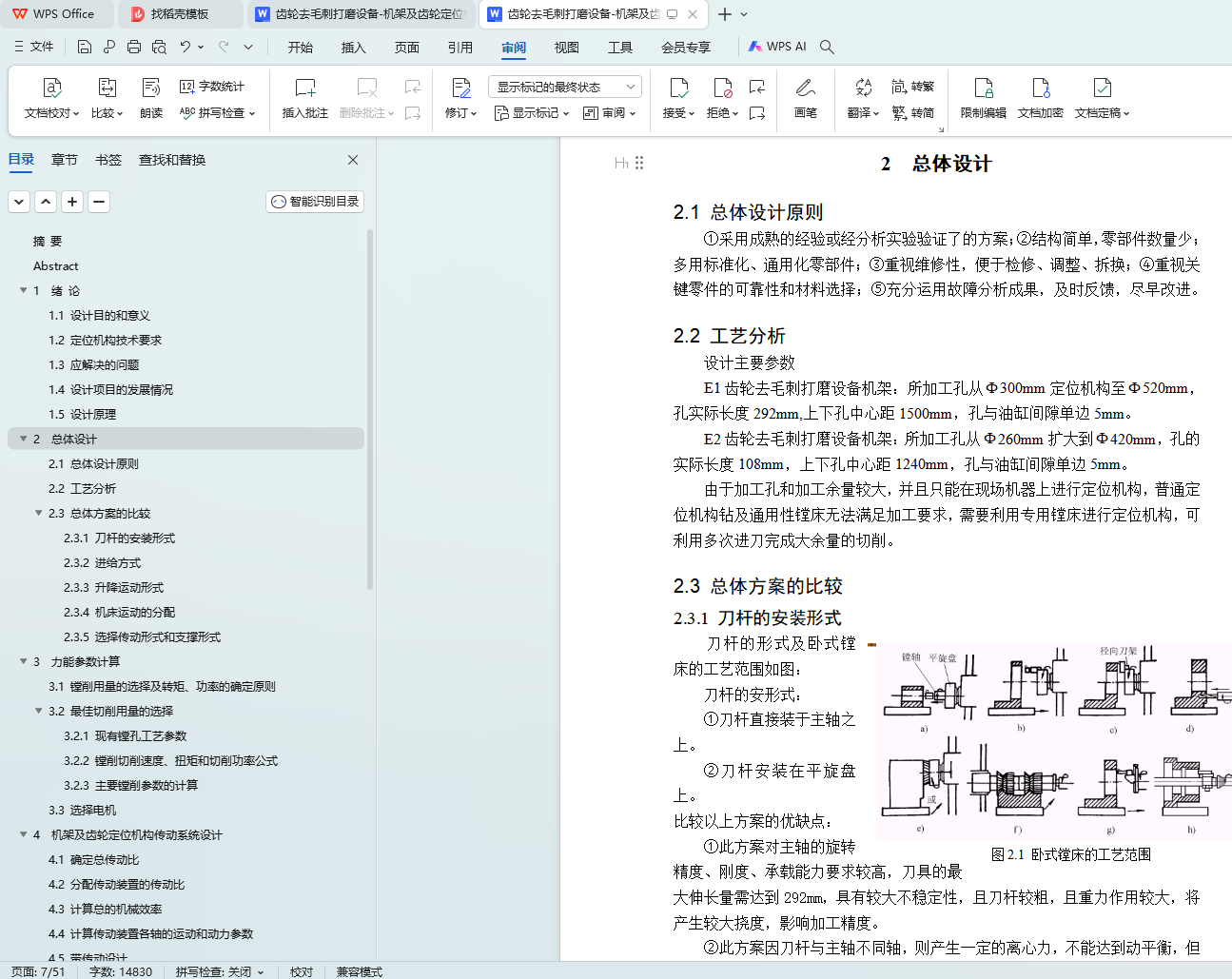This screenshot has width=1232, height=979.
Task: Click the 智能识别目录 button
Action: (315, 202)
